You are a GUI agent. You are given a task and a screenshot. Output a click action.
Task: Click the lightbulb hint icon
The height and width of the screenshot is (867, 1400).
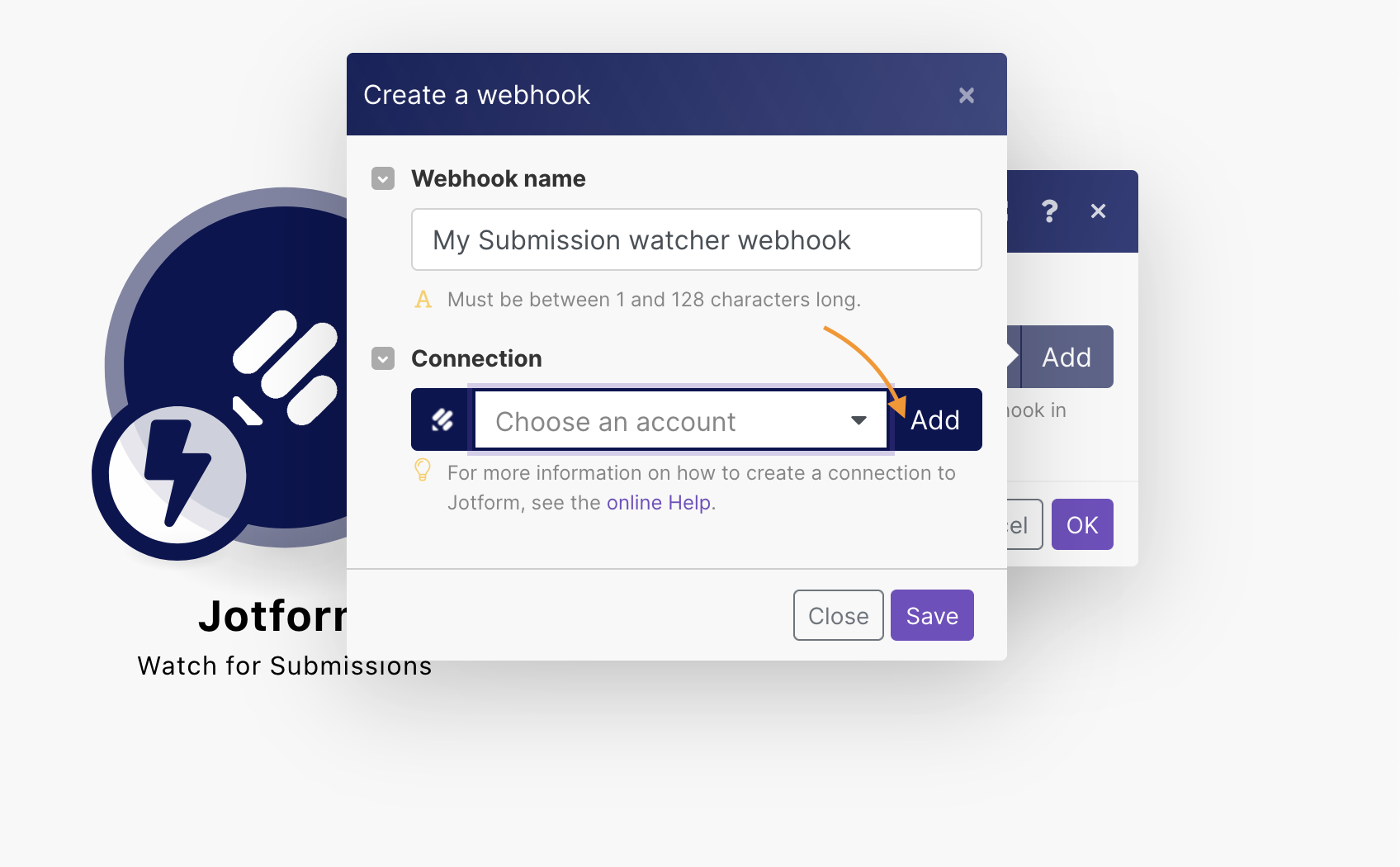(423, 471)
